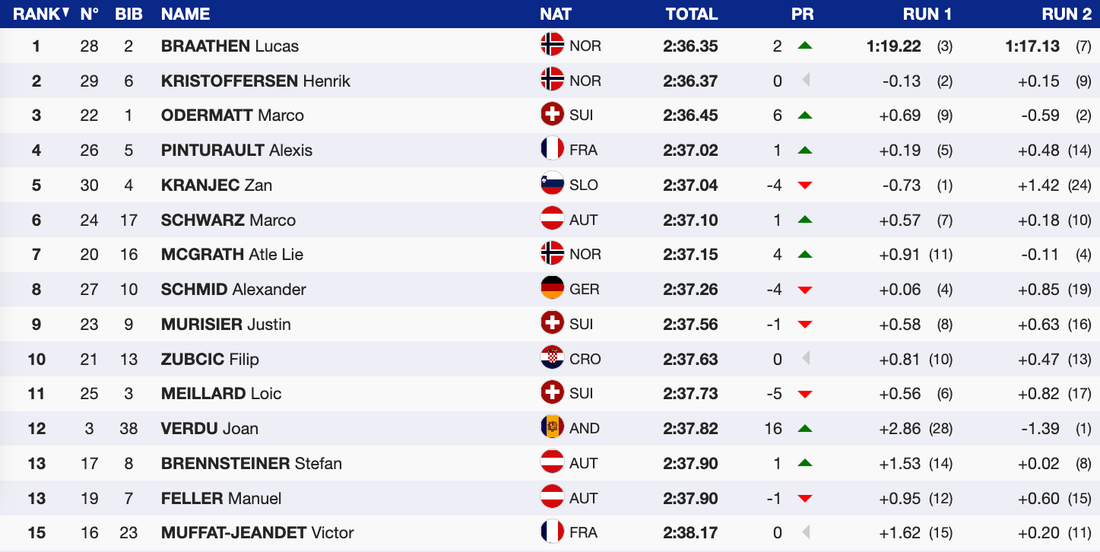Click Germany flag in Schmid Alexander row

pyautogui.click(x=552, y=289)
